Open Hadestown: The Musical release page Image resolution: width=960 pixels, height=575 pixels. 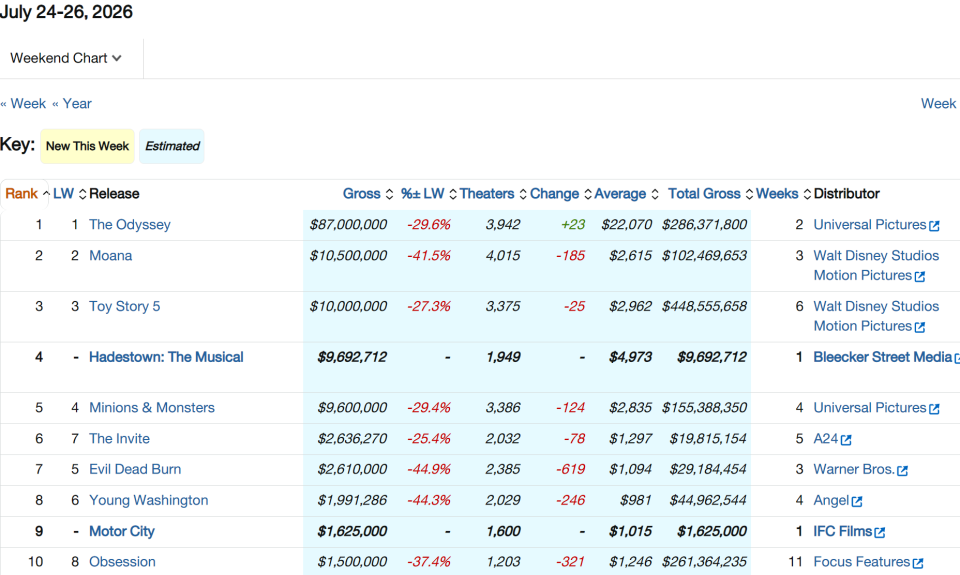point(166,357)
